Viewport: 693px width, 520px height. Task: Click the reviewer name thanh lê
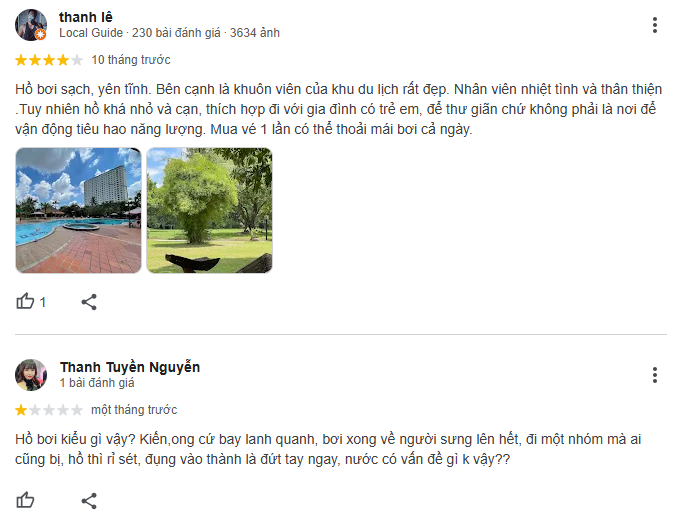(86, 17)
